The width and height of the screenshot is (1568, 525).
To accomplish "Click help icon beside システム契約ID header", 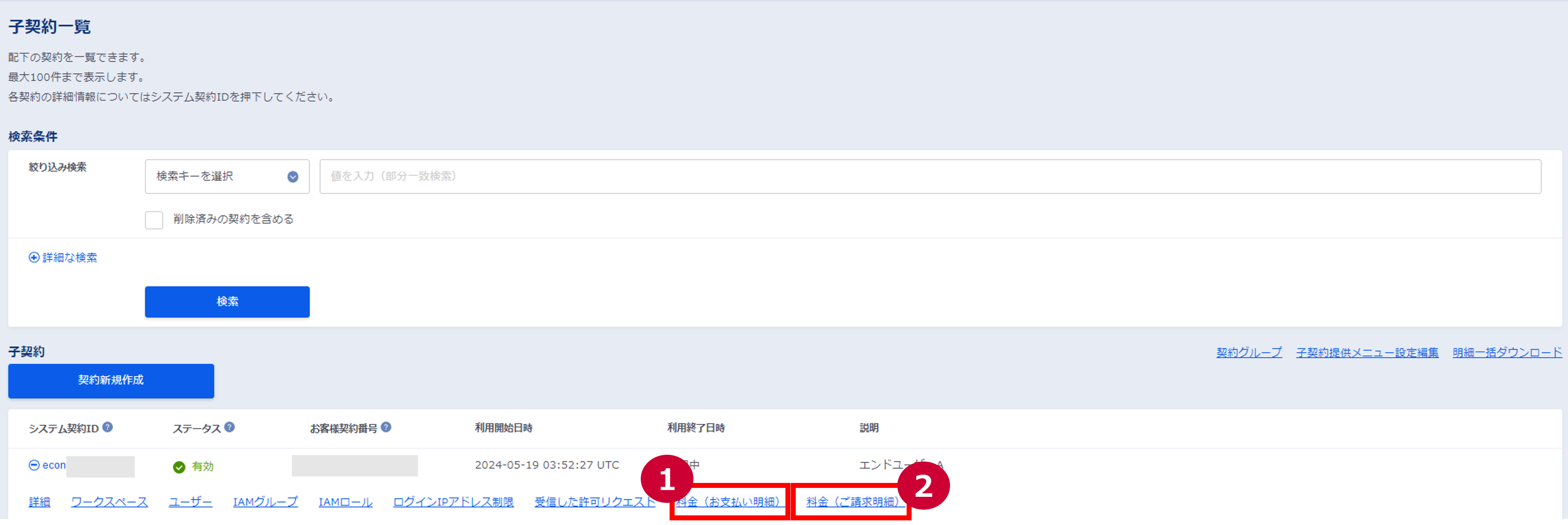I will (x=108, y=427).
